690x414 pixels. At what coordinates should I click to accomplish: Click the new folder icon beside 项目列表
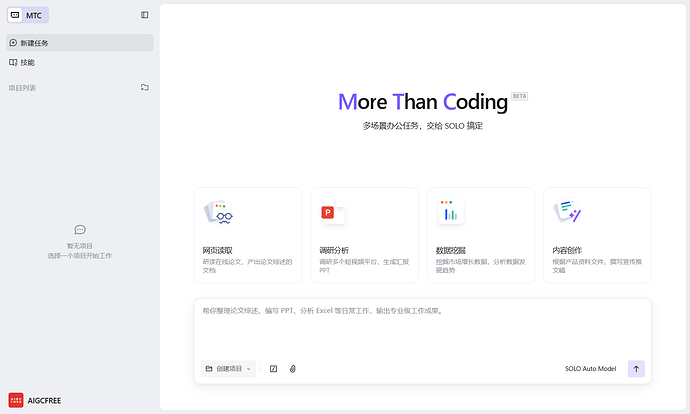[144, 88]
